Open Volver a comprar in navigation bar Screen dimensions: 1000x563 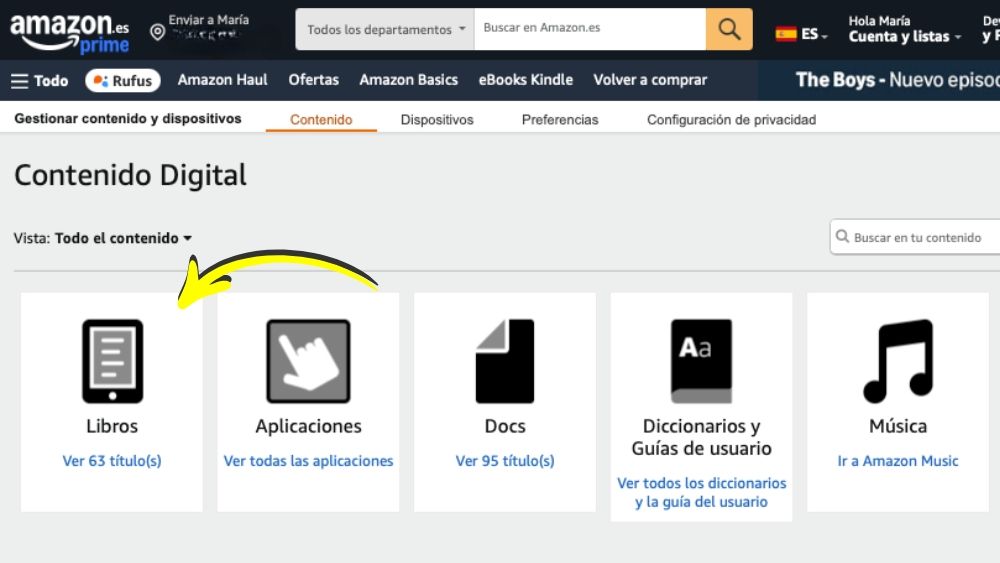650,80
